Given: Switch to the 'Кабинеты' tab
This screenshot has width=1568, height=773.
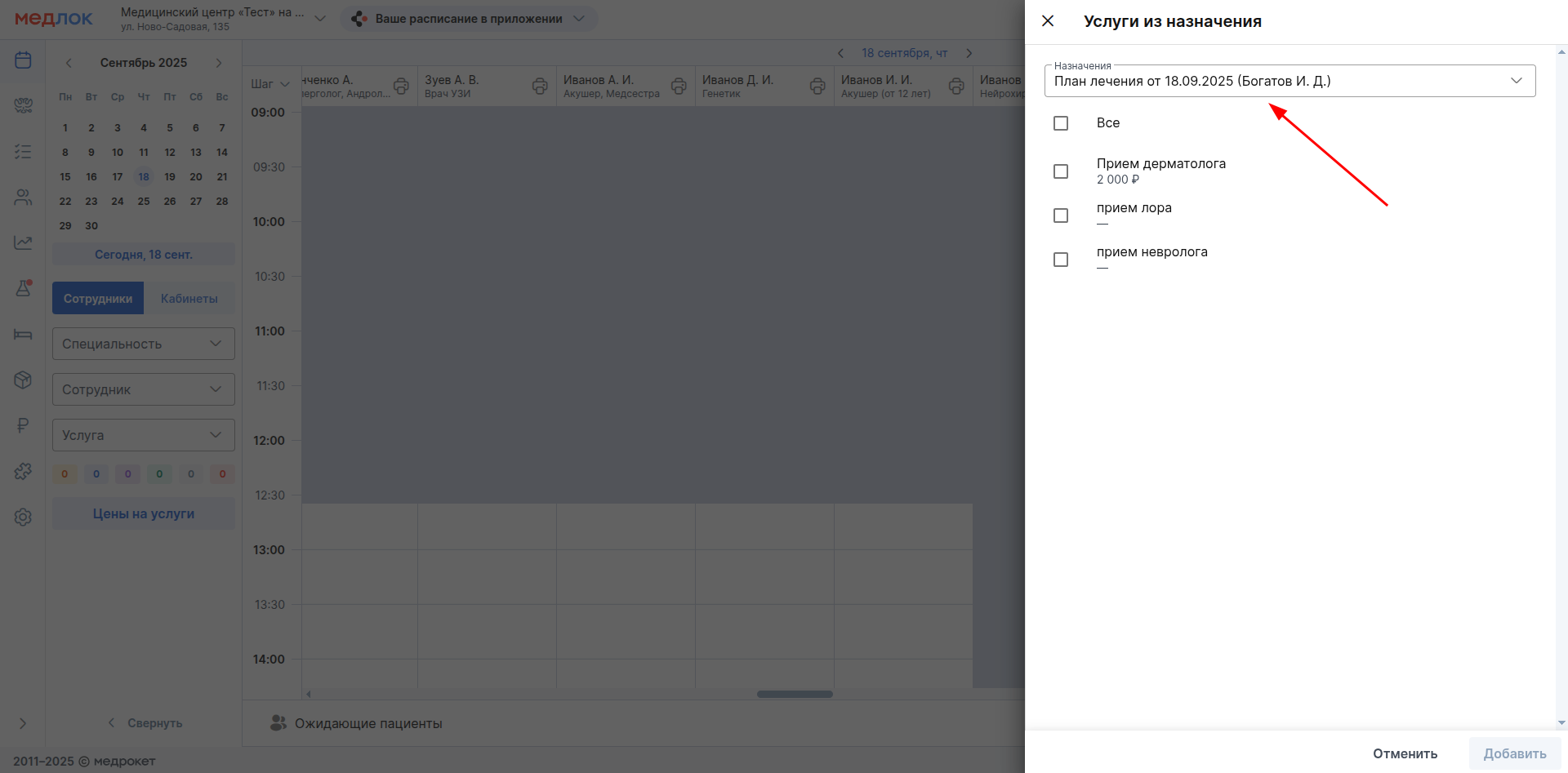Looking at the screenshot, I should click(x=189, y=299).
